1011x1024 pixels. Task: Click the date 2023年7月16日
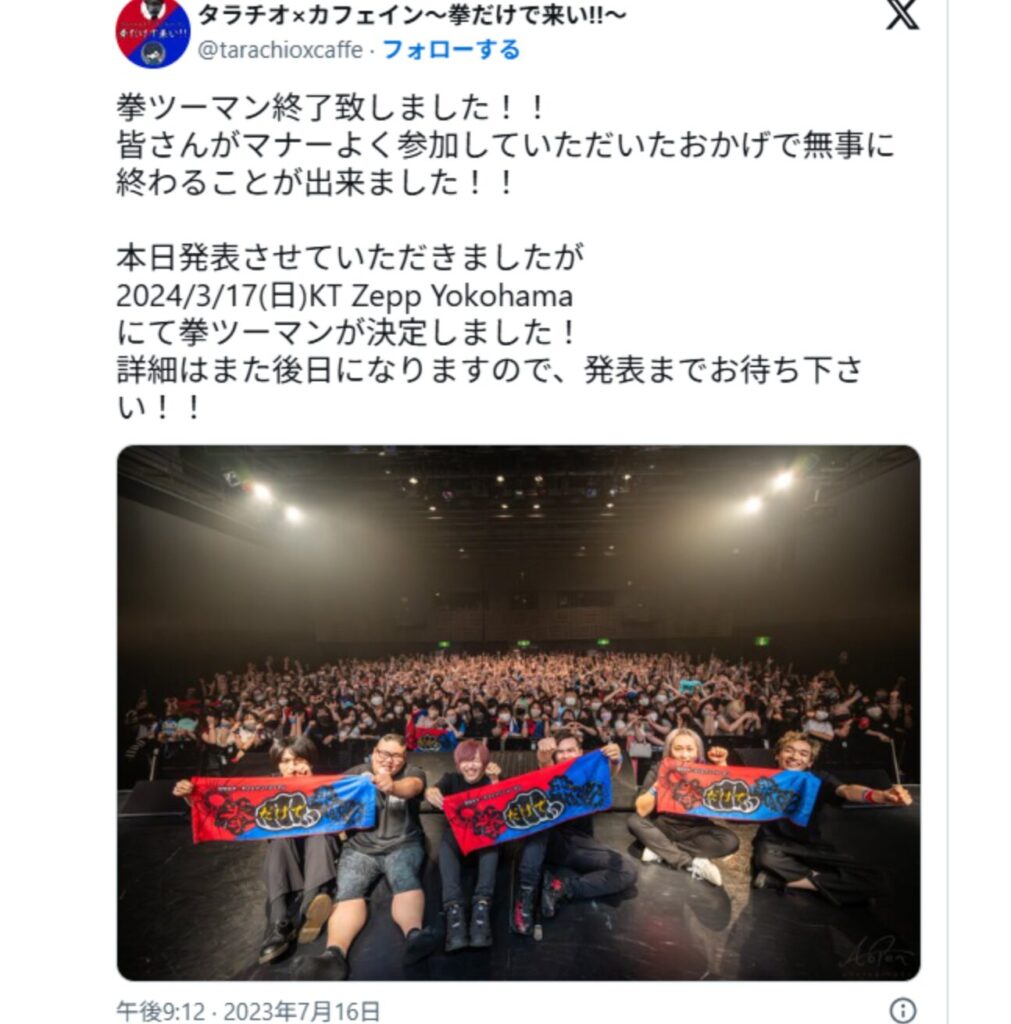[302, 1011]
